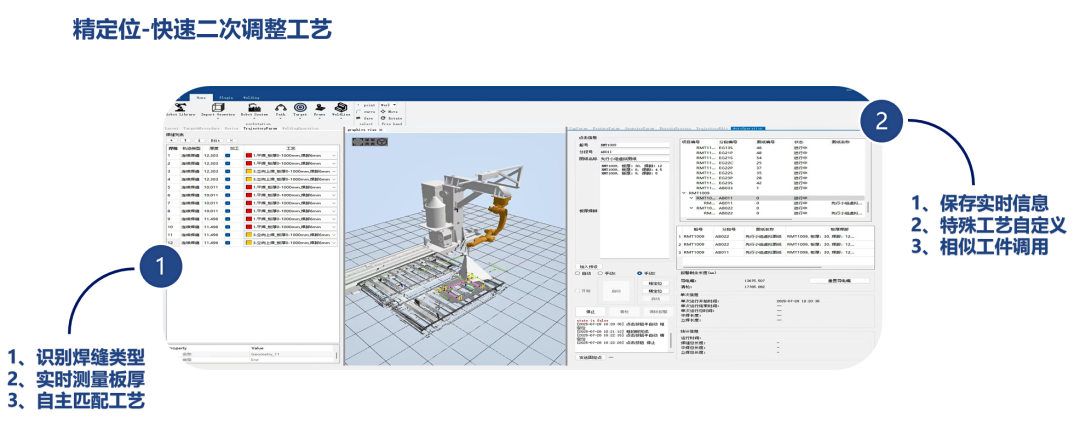The width and height of the screenshot is (1080, 428).
Task: Open process dropdown for weld row 1
Action: click(334, 156)
